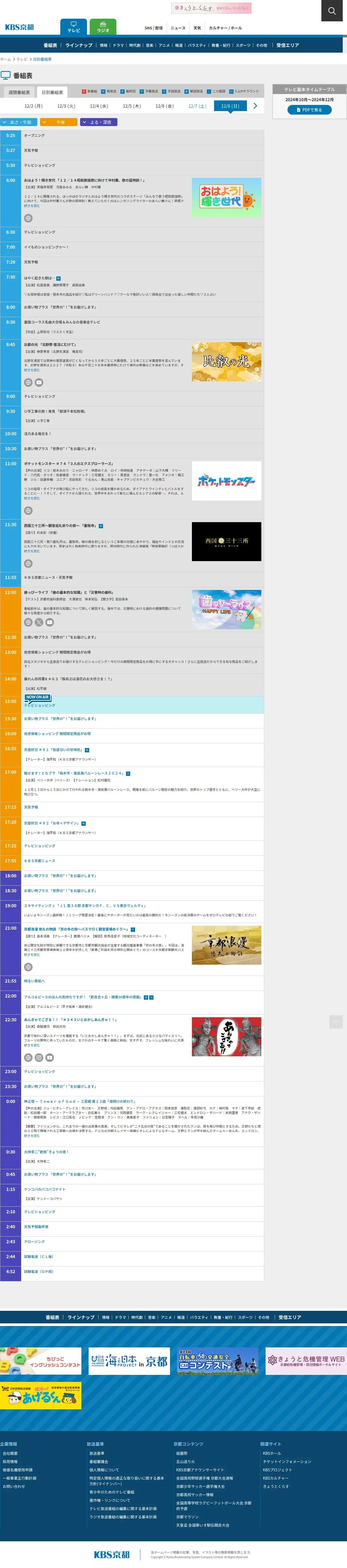Open the 15:00 テレビショッピング on-air program
The height and width of the screenshot is (1568, 347).
[40, 705]
